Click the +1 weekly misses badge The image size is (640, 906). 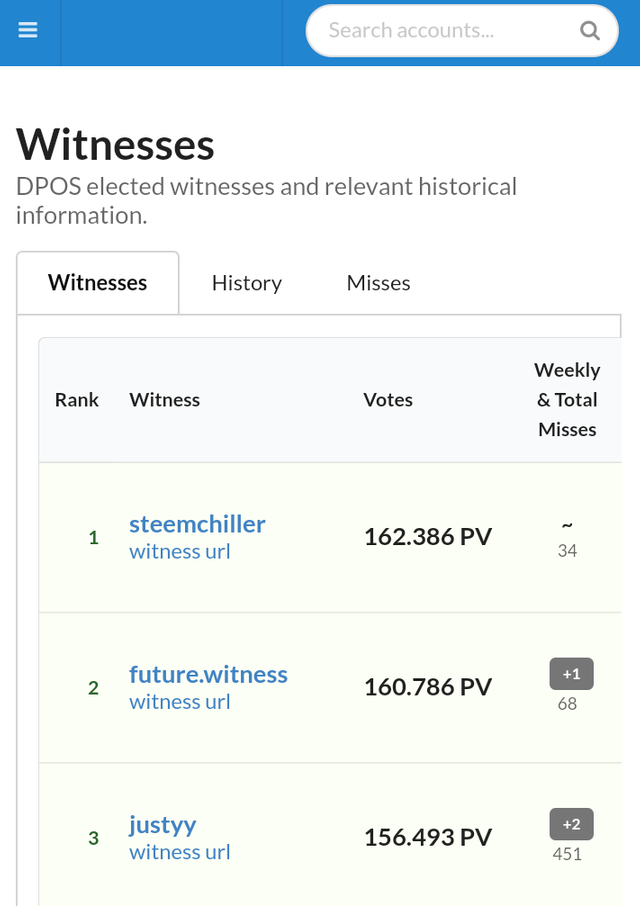coord(571,674)
